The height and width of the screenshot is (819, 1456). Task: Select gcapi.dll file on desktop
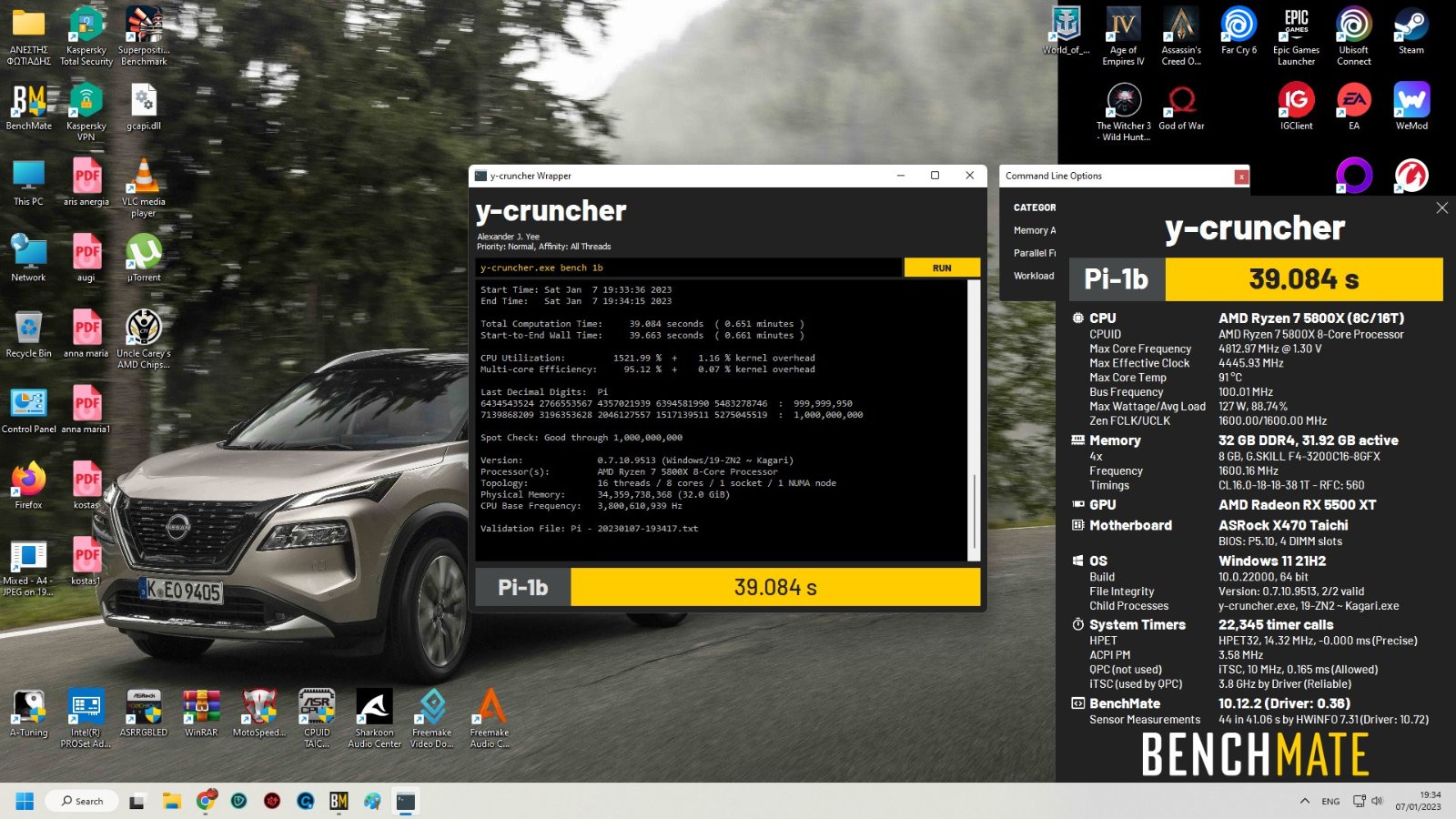[144, 106]
